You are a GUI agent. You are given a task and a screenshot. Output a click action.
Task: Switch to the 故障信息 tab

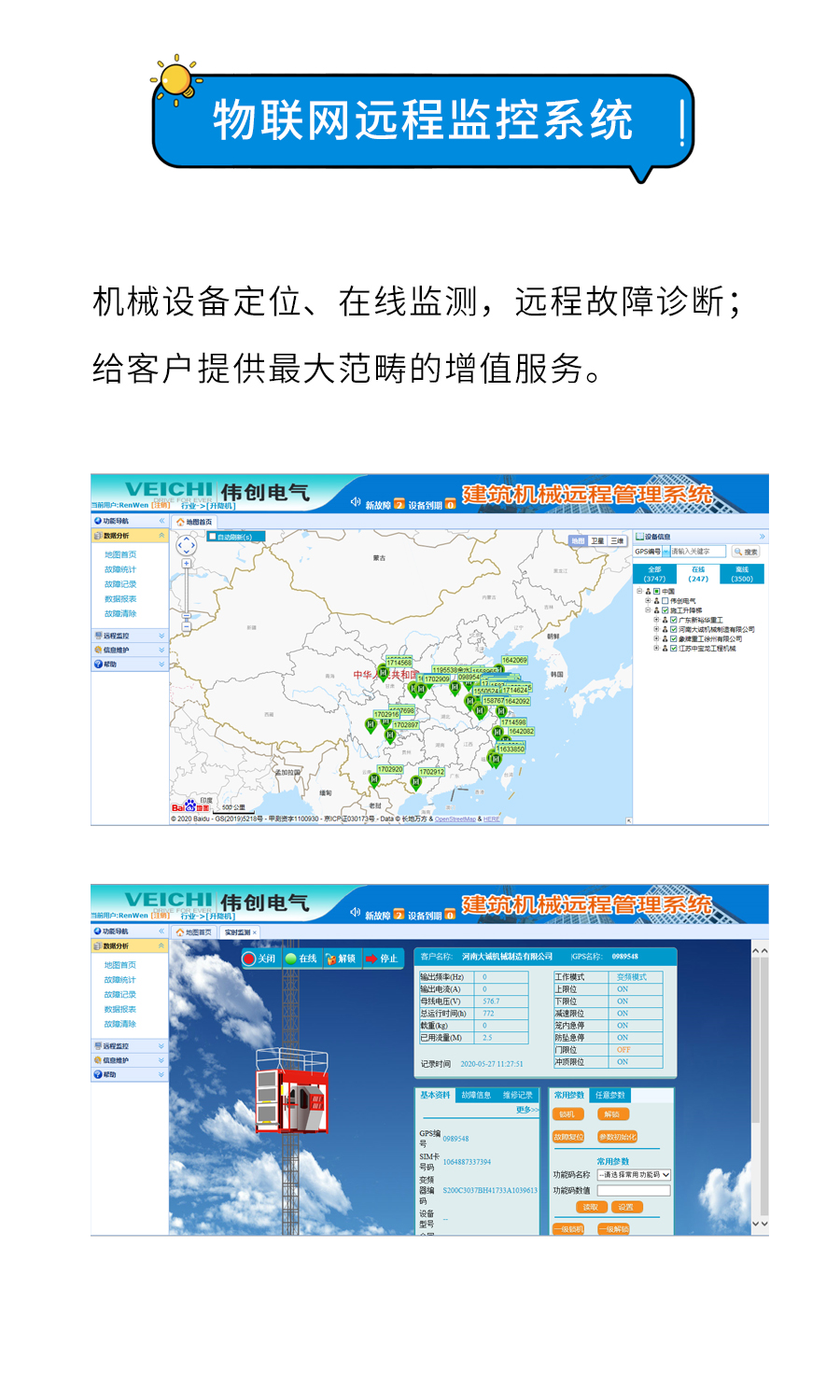[x=476, y=1096]
